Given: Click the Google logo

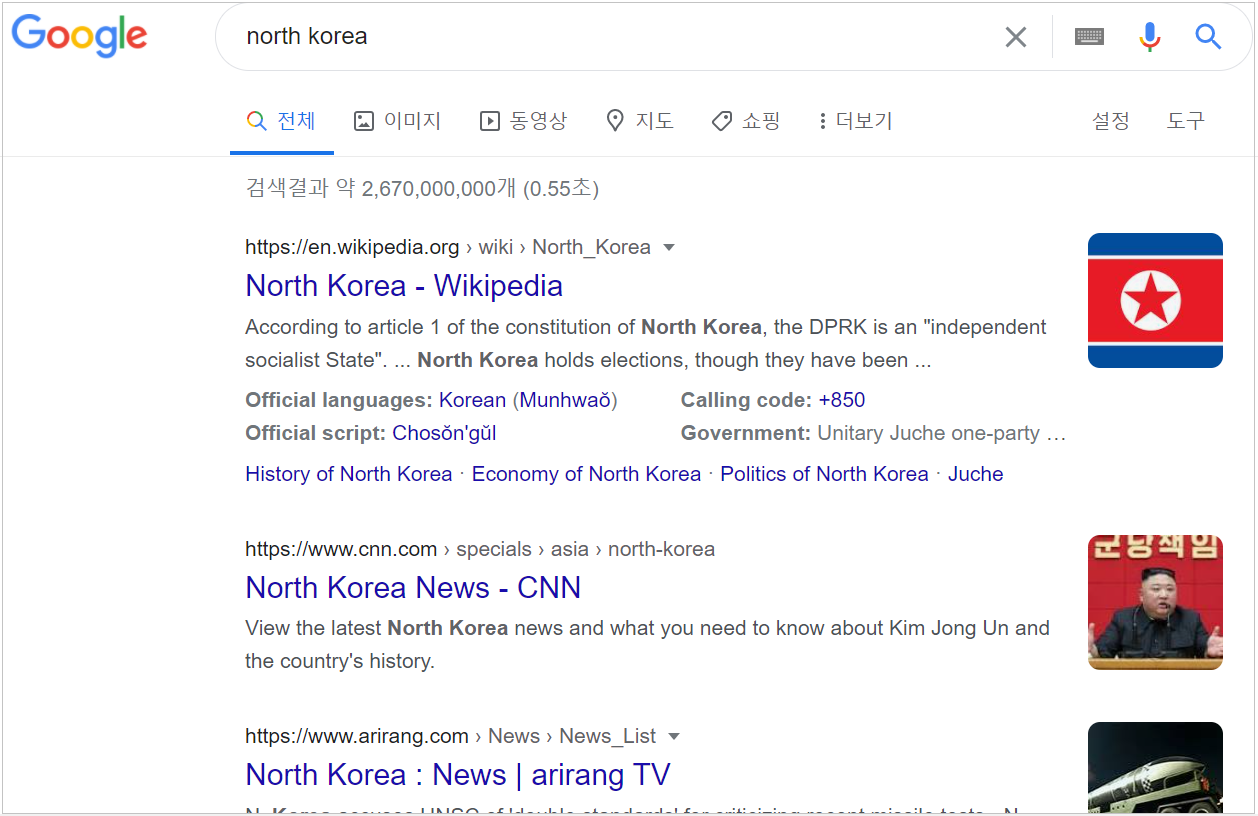Looking at the screenshot, I should [79, 37].
